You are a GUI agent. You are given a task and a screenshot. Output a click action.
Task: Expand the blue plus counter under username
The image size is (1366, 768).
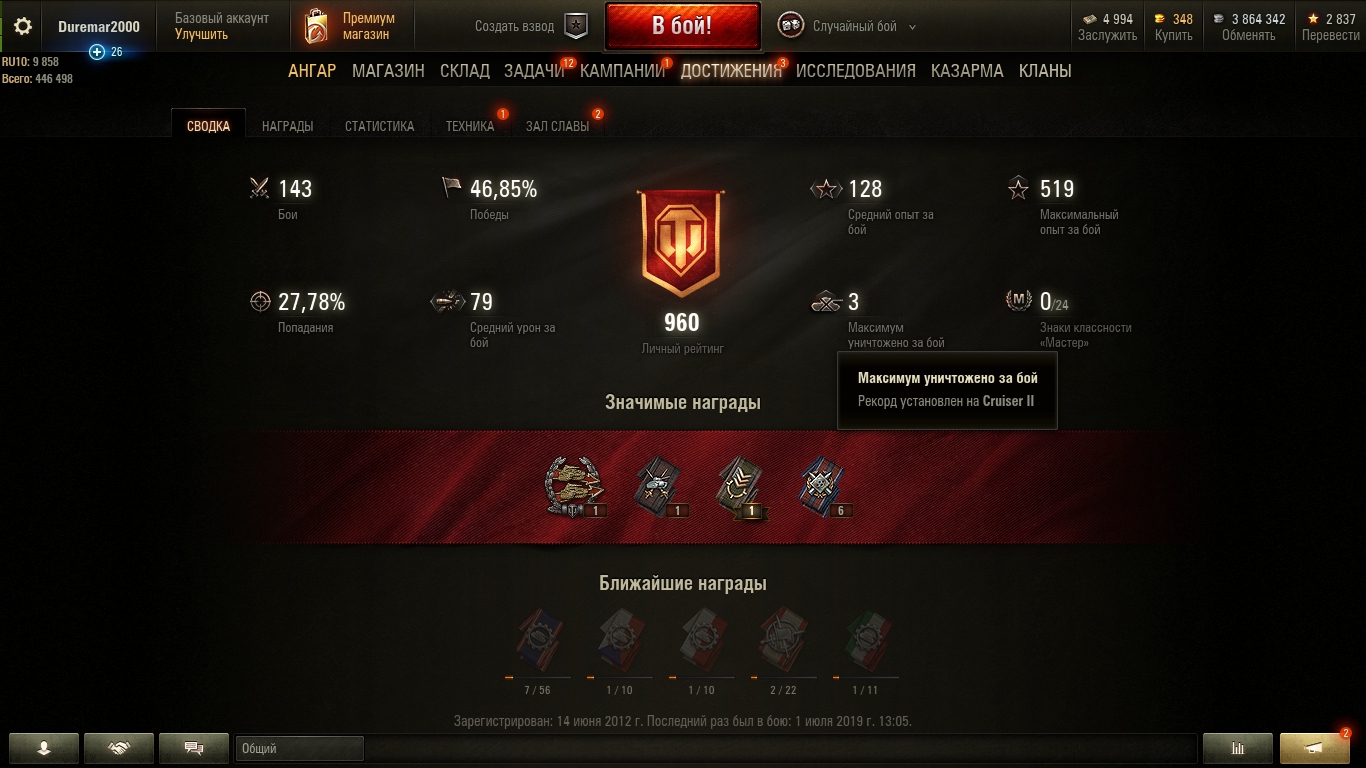coord(106,52)
